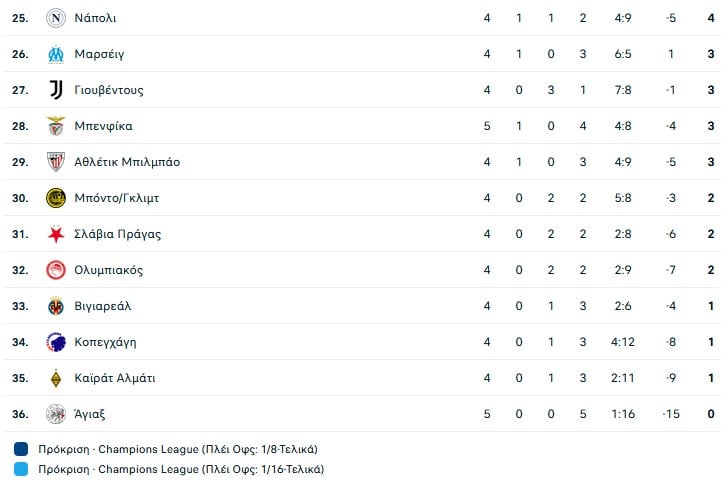Click the Benfica club crest

tap(56, 126)
